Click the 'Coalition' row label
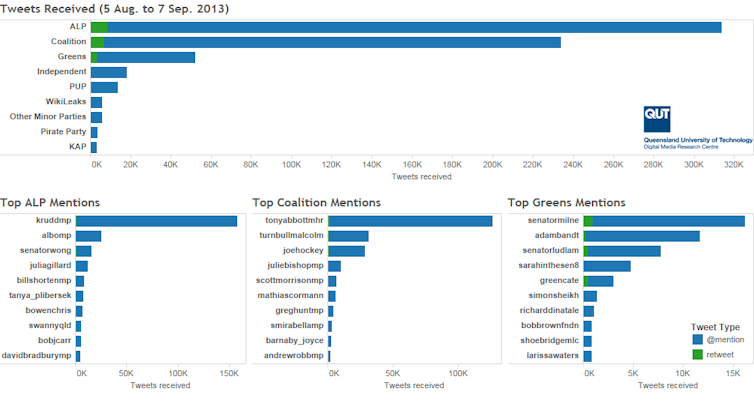 68,41
